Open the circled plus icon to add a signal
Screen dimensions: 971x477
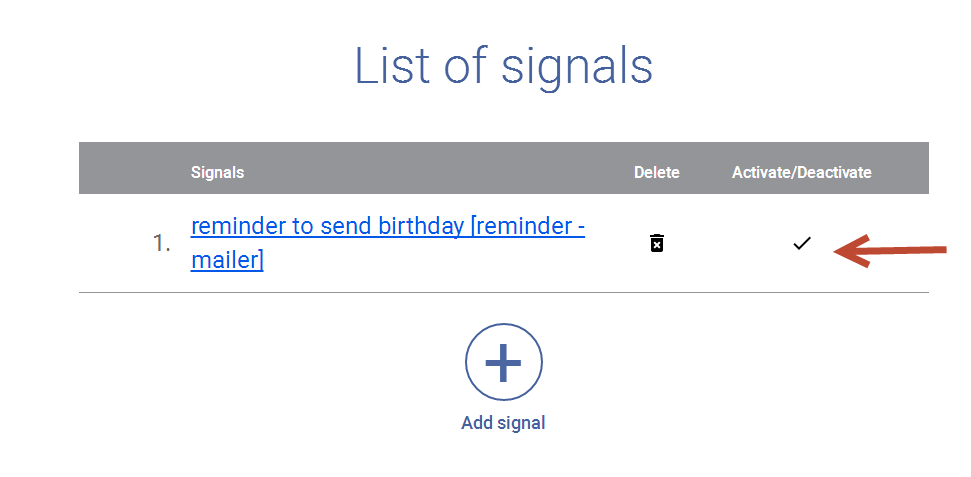[503, 362]
